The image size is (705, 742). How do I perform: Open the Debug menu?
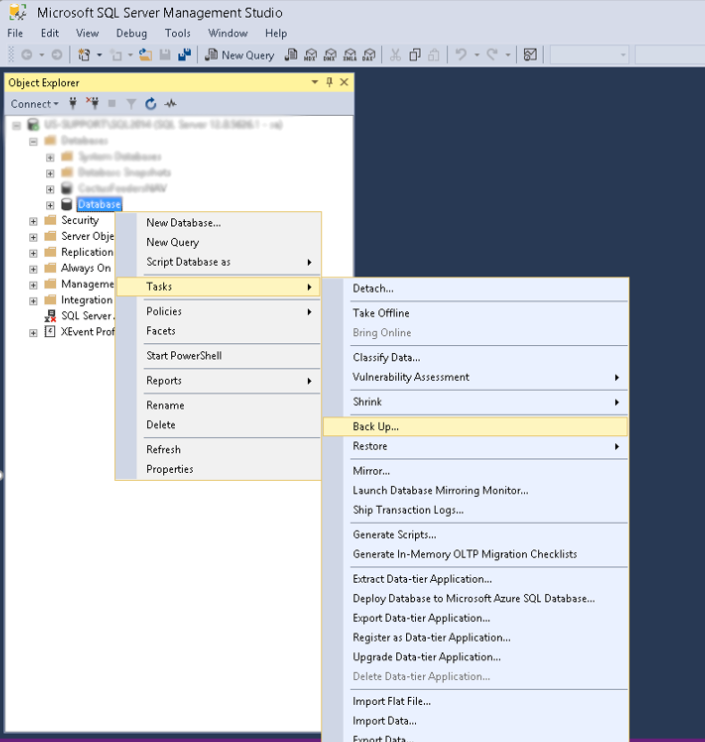pyautogui.click(x=132, y=33)
